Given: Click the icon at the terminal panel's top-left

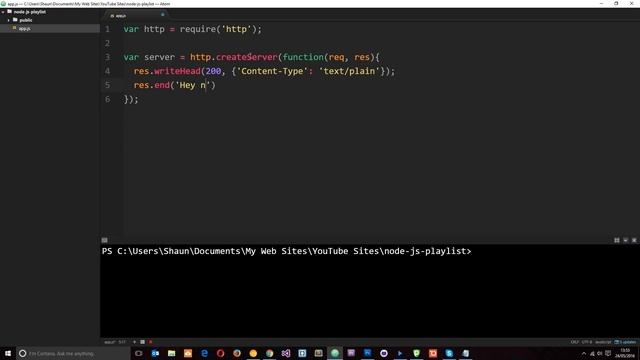Looking at the screenshot, I should click(104, 240).
